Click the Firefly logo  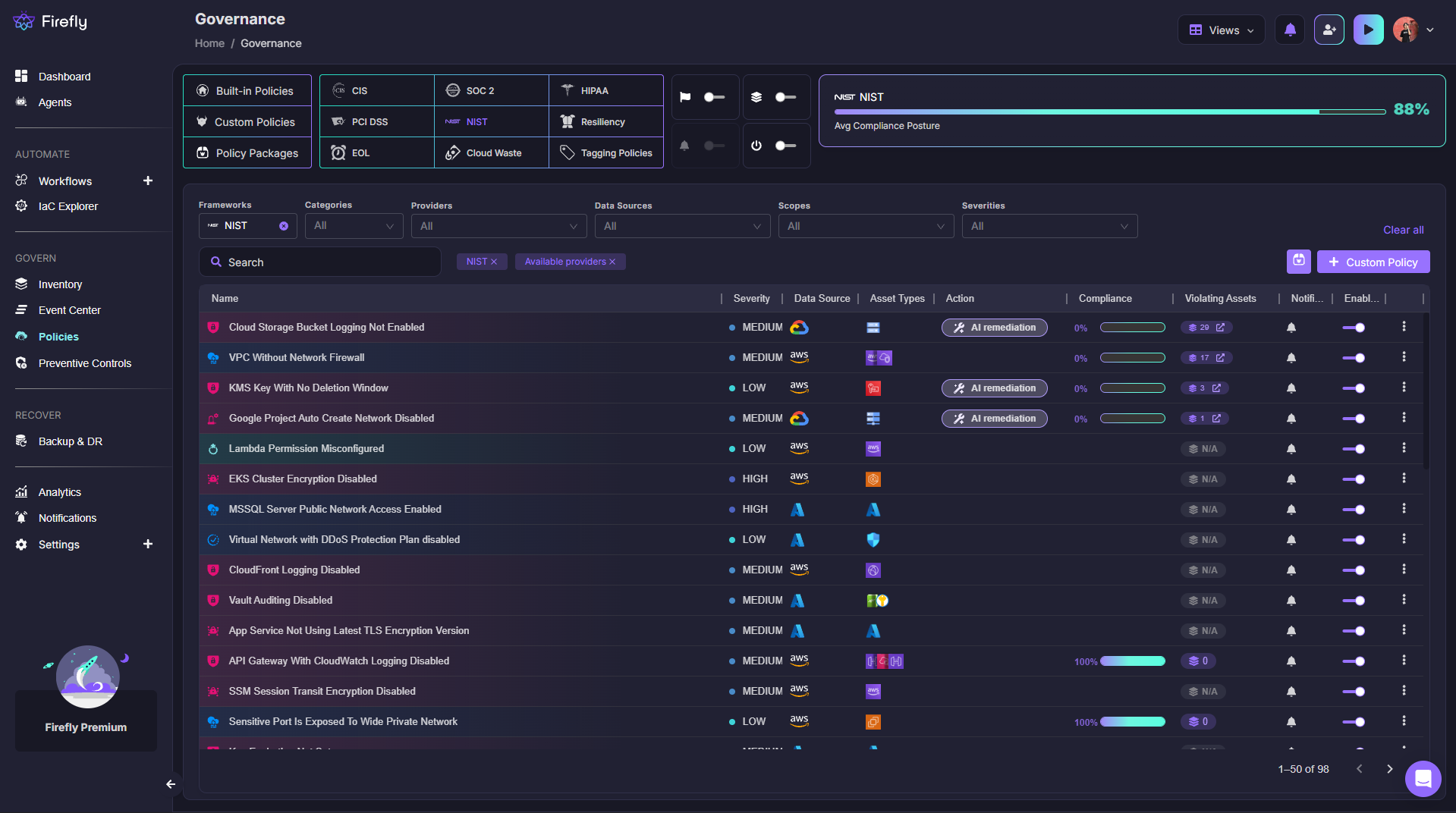[50, 22]
